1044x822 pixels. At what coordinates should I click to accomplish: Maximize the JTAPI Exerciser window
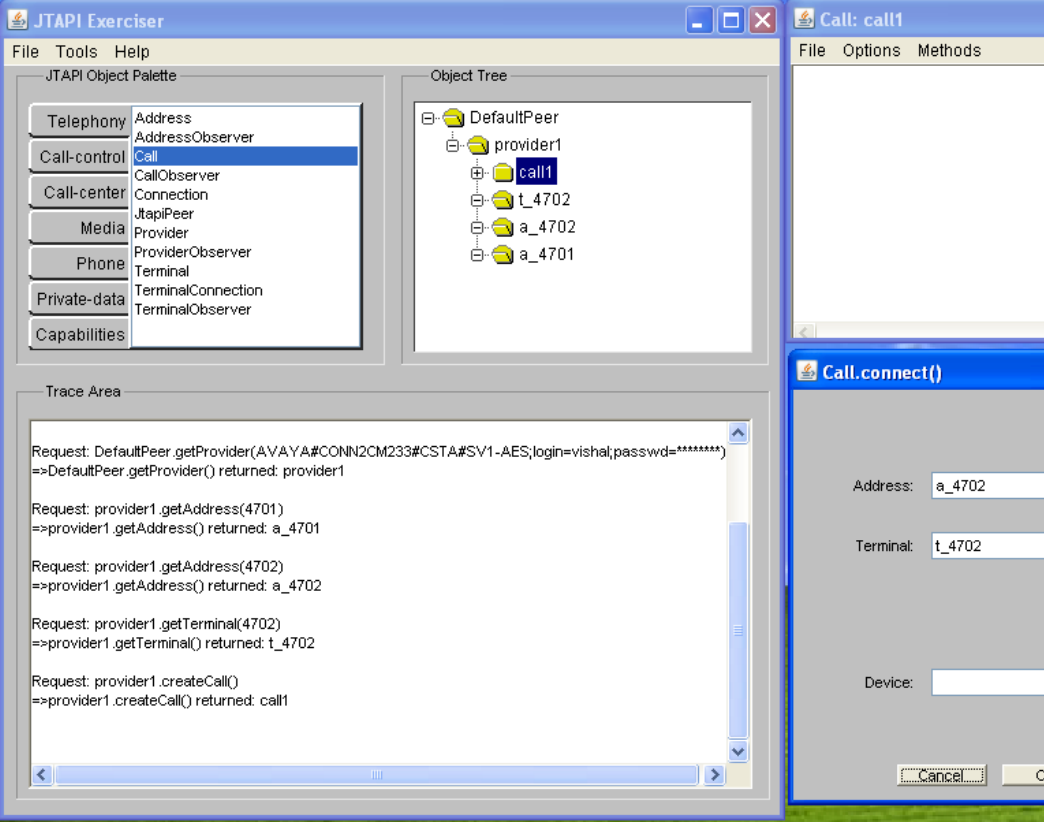tap(731, 21)
